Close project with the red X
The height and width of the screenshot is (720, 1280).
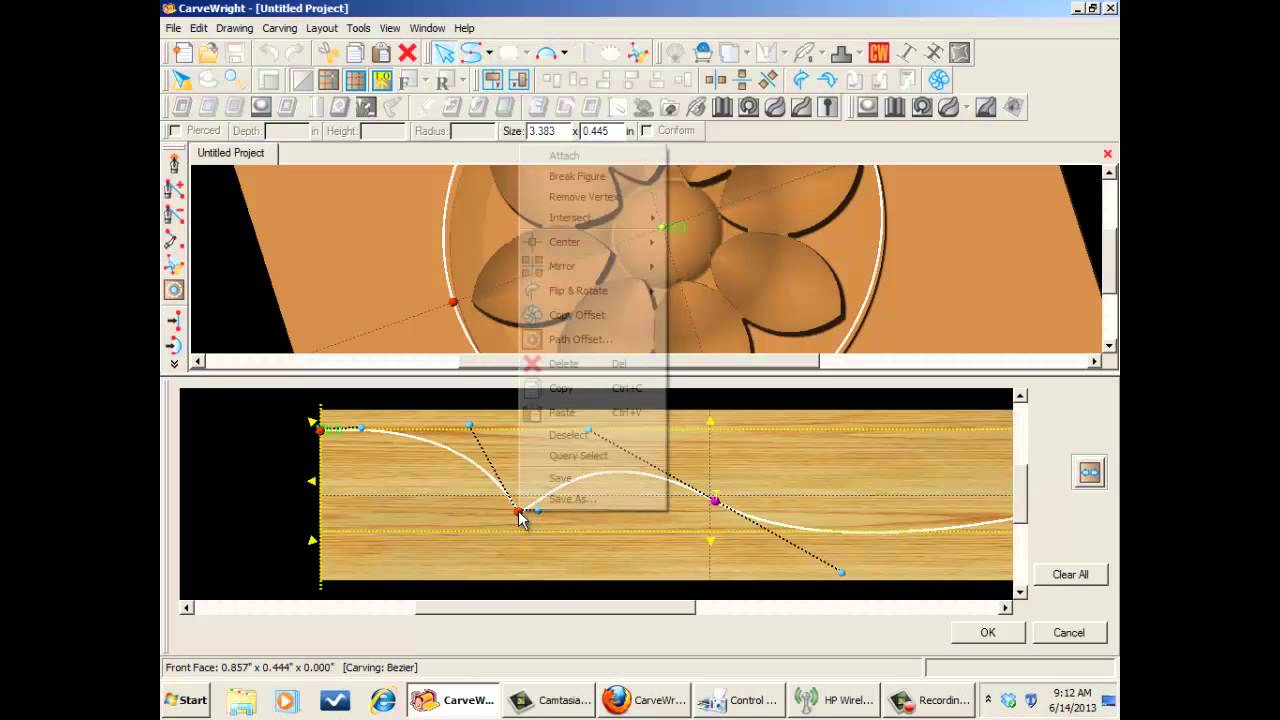coord(1107,153)
